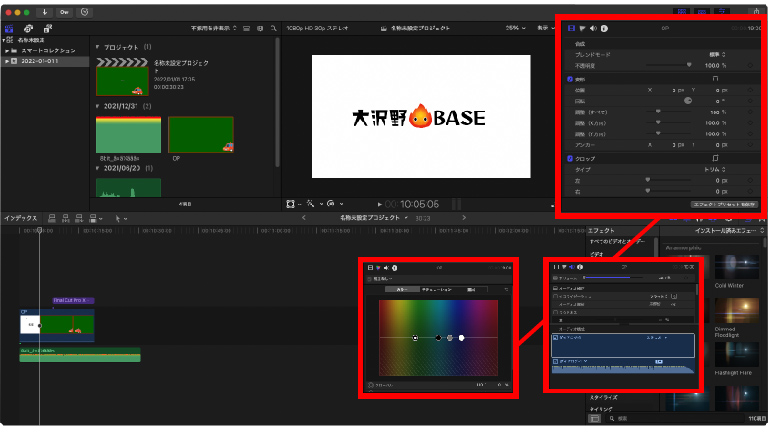
Task: Click the save effects preset button
Action: pos(724,204)
